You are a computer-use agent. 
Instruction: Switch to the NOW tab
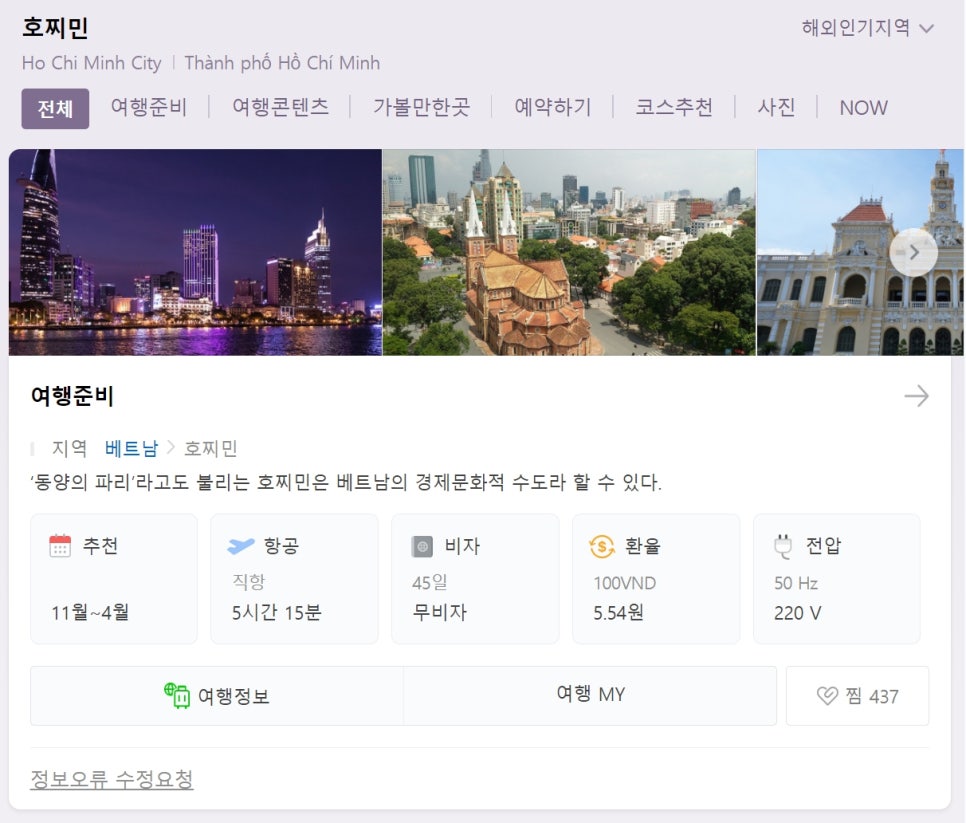point(863,108)
